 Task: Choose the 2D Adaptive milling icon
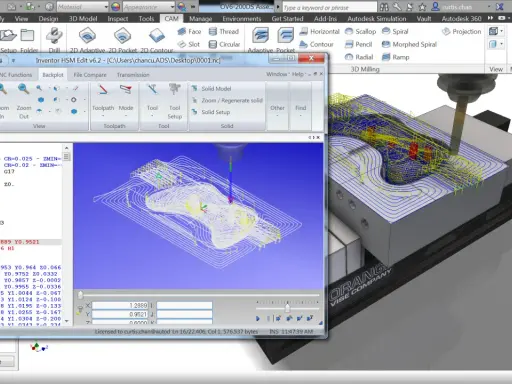pyautogui.click(x=87, y=35)
